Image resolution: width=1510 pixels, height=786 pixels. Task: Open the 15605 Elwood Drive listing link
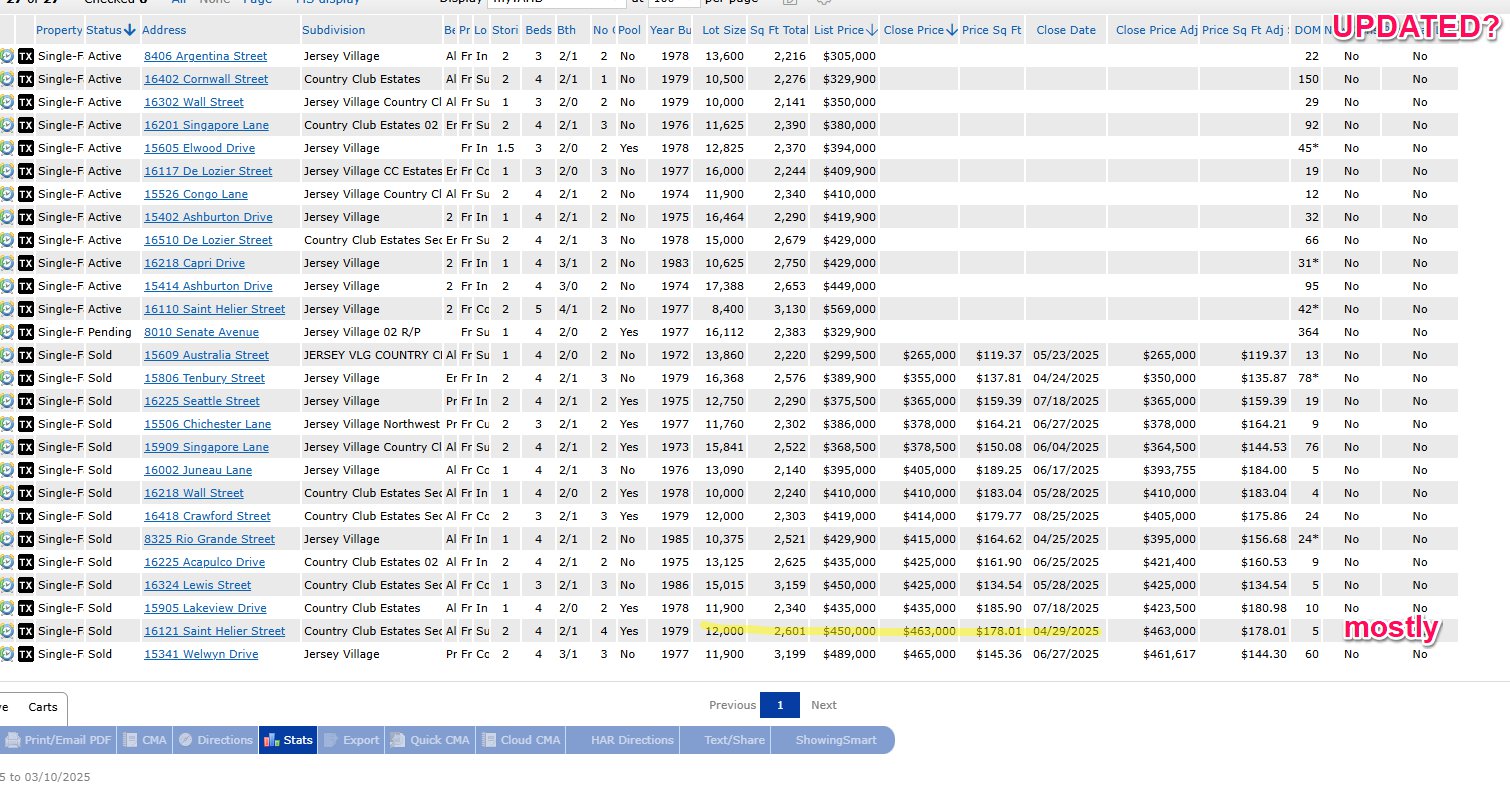(x=199, y=148)
